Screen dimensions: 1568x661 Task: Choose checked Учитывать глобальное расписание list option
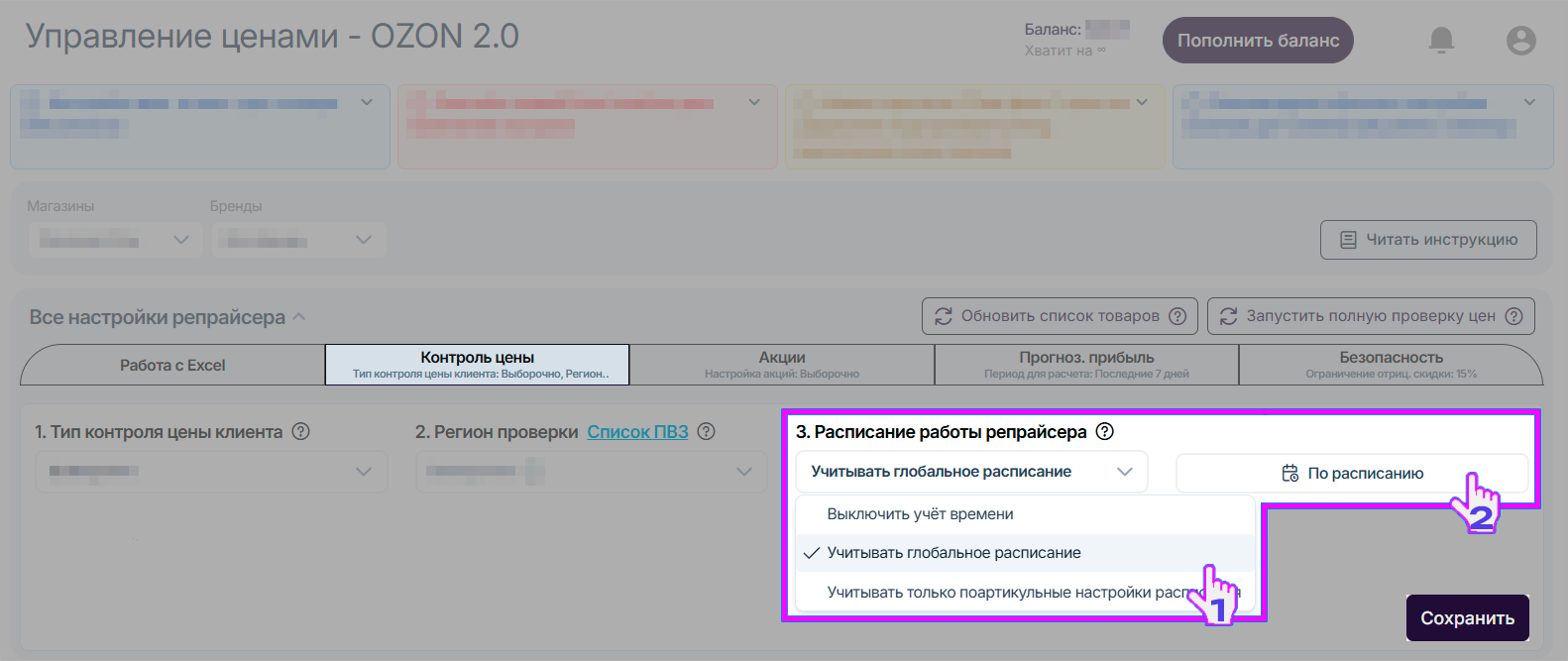coord(1026,553)
